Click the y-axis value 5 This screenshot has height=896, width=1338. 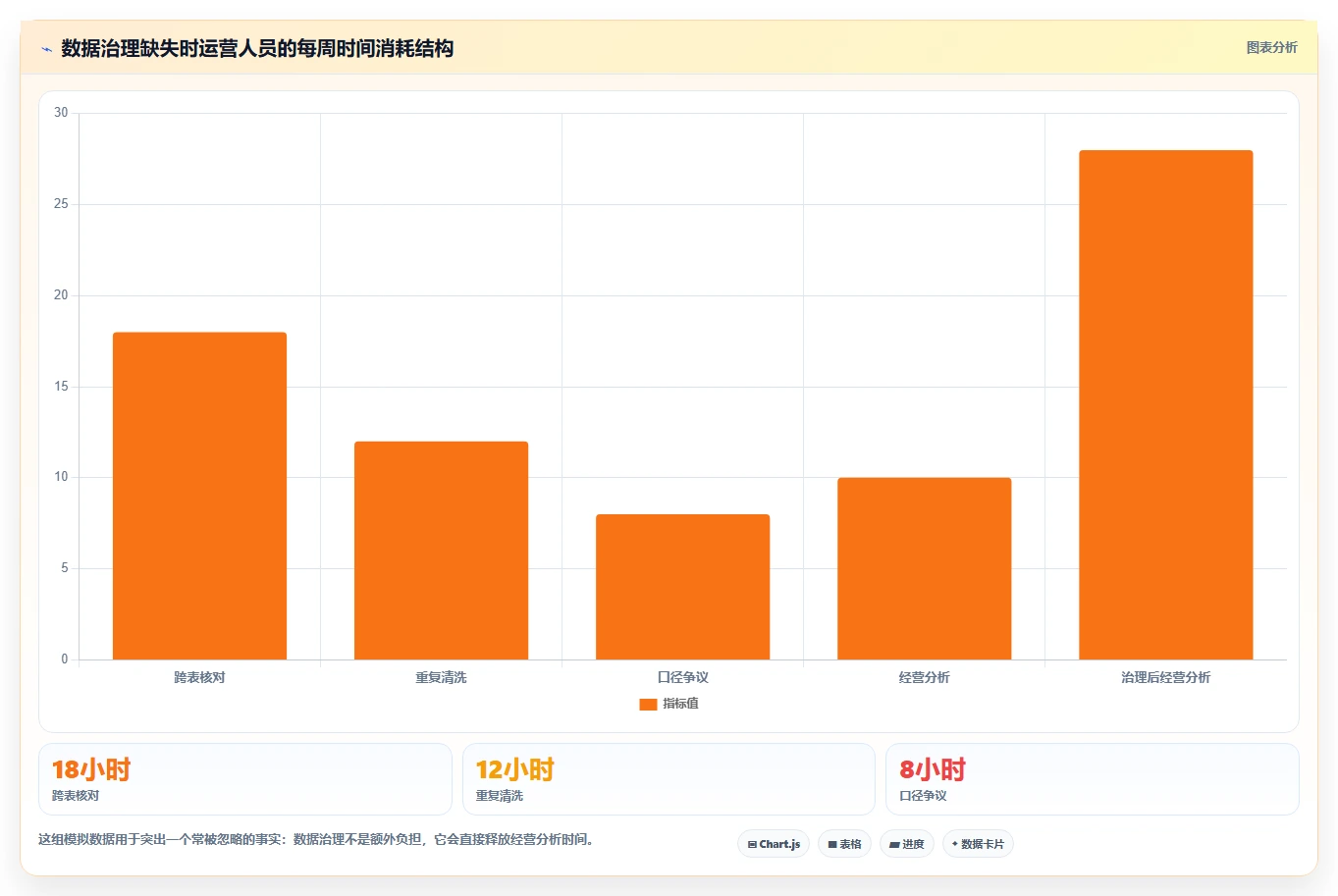(x=64, y=568)
